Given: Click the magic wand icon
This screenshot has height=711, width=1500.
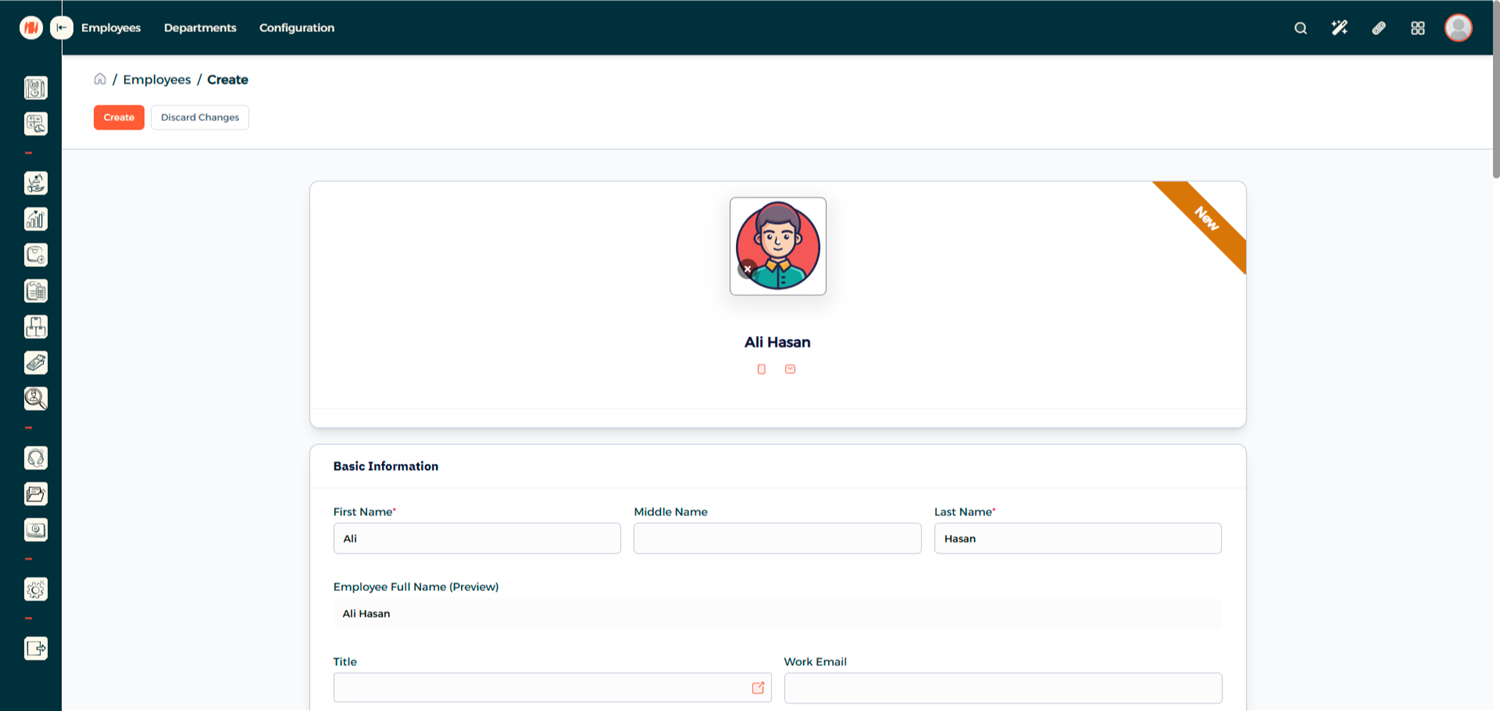Looking at the screenshot, I should [x=1339, y=28].
